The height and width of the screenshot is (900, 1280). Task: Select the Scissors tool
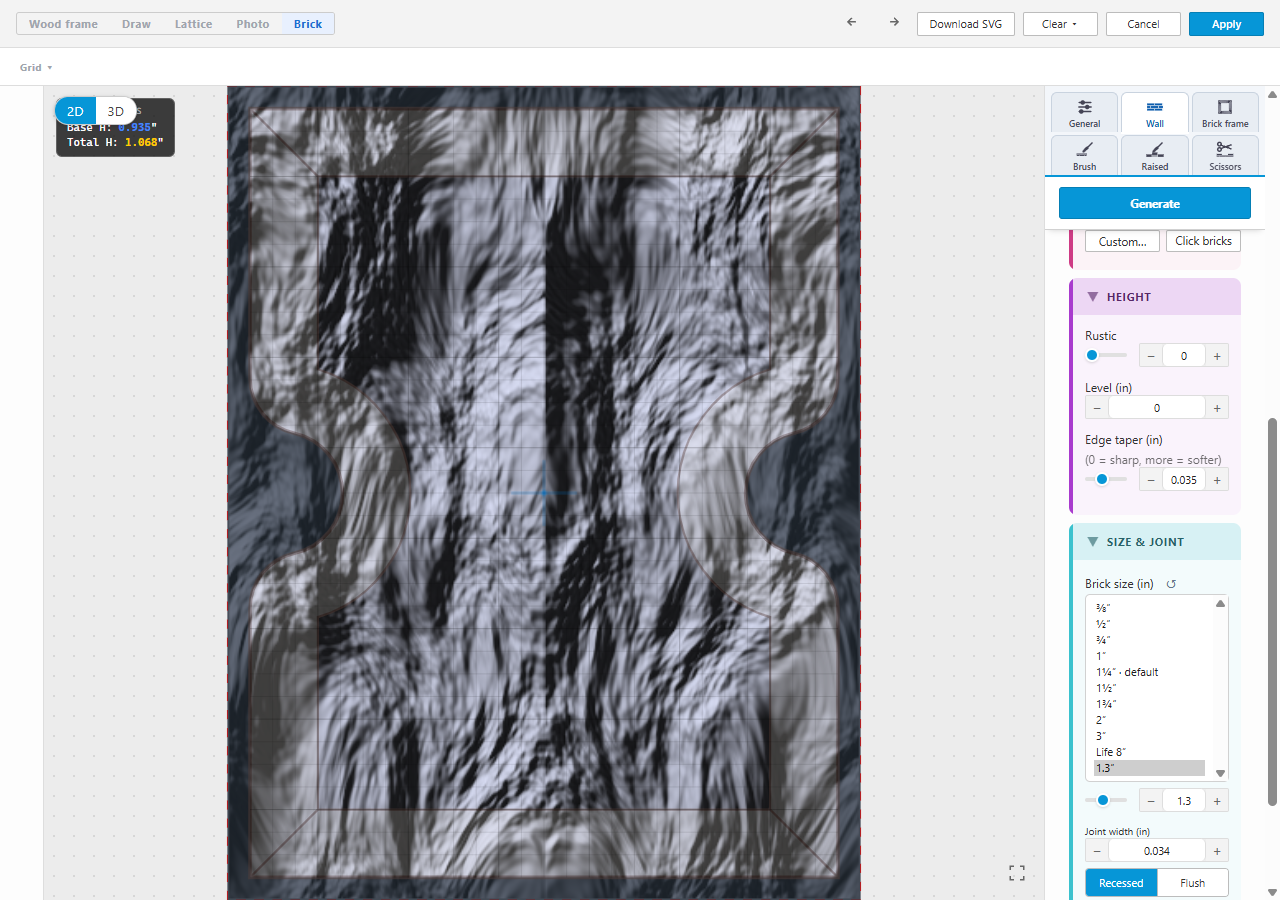pos(1225,156)
